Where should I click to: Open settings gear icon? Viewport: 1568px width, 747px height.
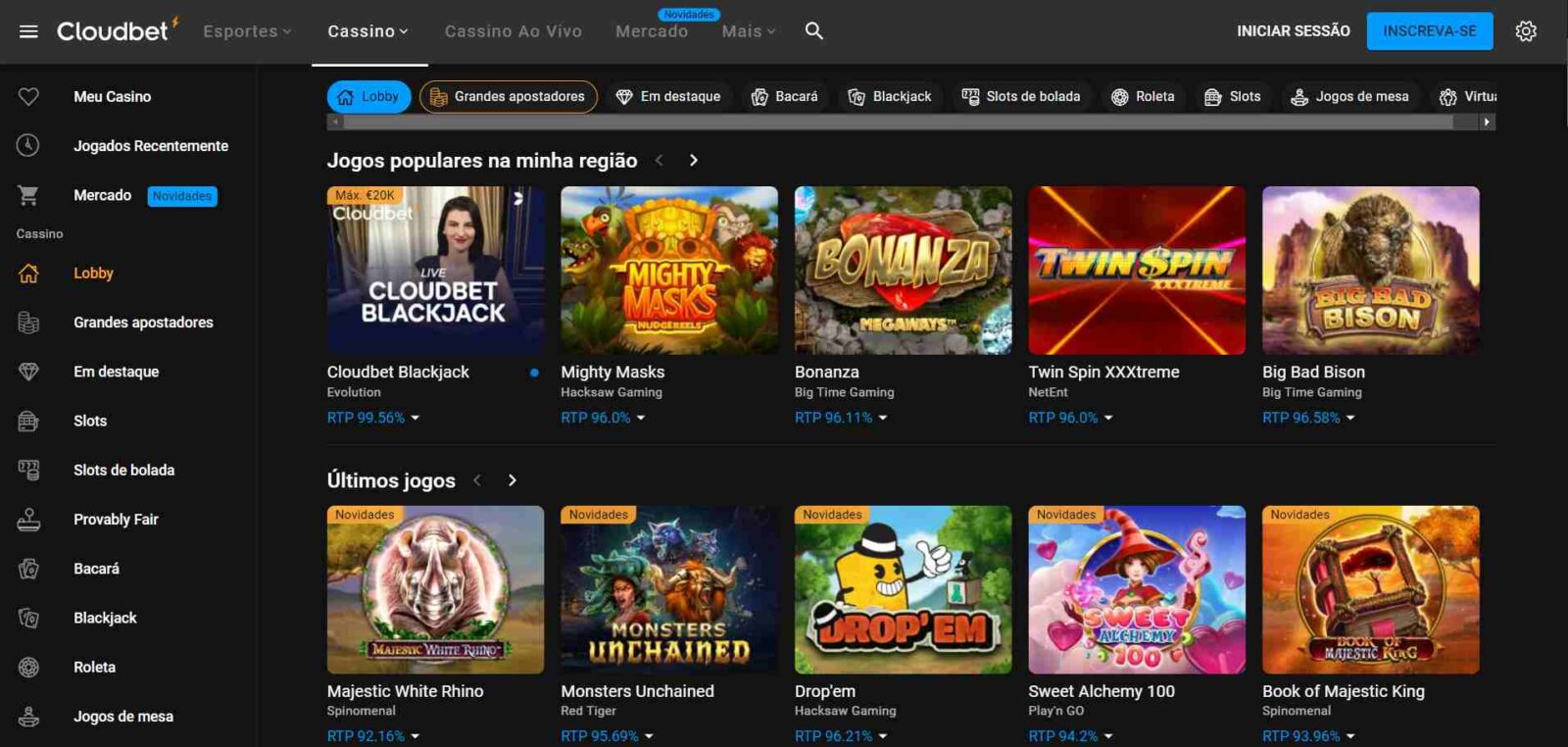1526,31
